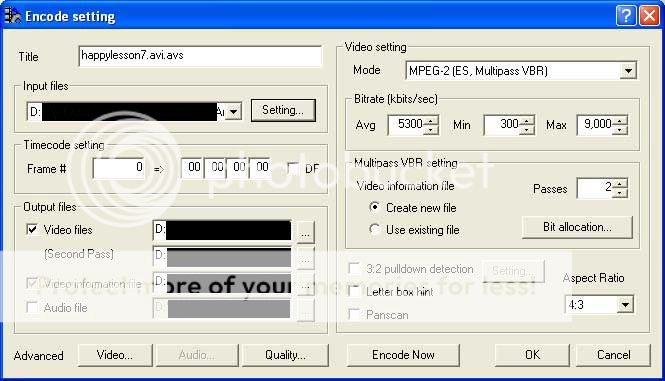Click the Title text field
Image resolution: width=665 pixels, height=381 pixels.
pyautogui.click(x=200, y=56)
